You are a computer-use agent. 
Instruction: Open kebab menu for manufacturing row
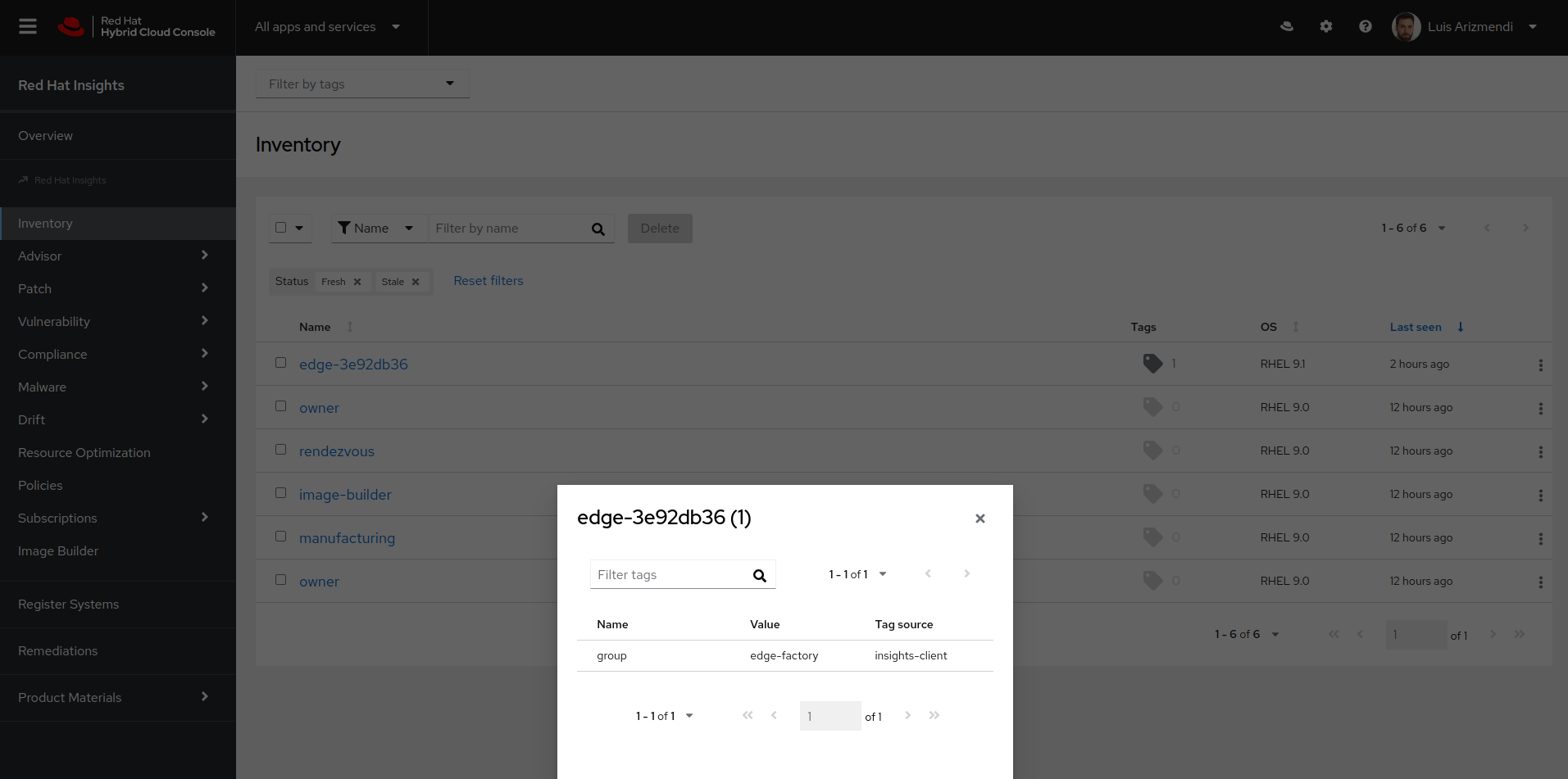click(x=1540, y=538)
